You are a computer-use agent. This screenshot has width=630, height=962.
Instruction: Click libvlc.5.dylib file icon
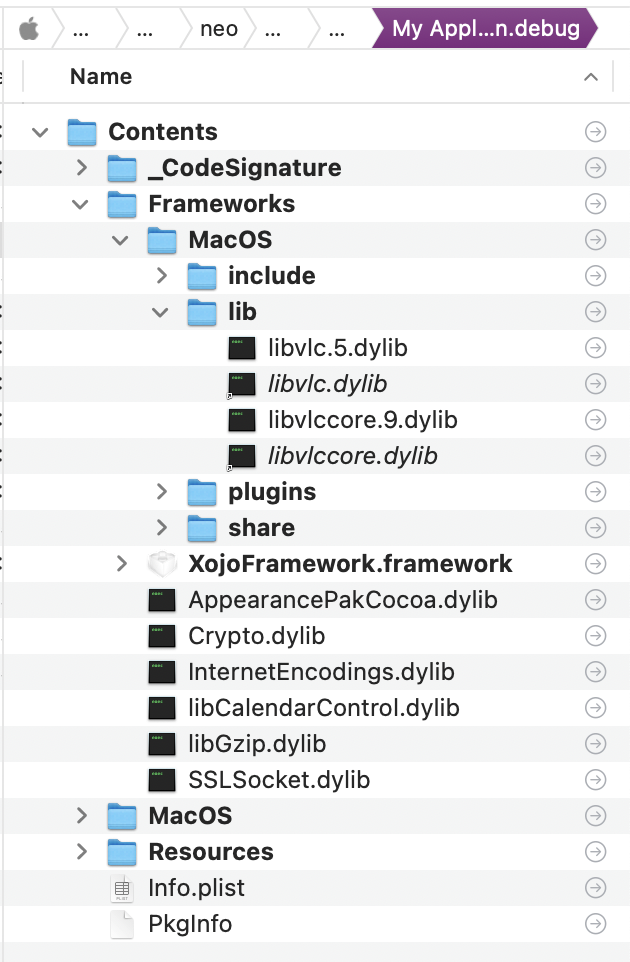point(242,348)
